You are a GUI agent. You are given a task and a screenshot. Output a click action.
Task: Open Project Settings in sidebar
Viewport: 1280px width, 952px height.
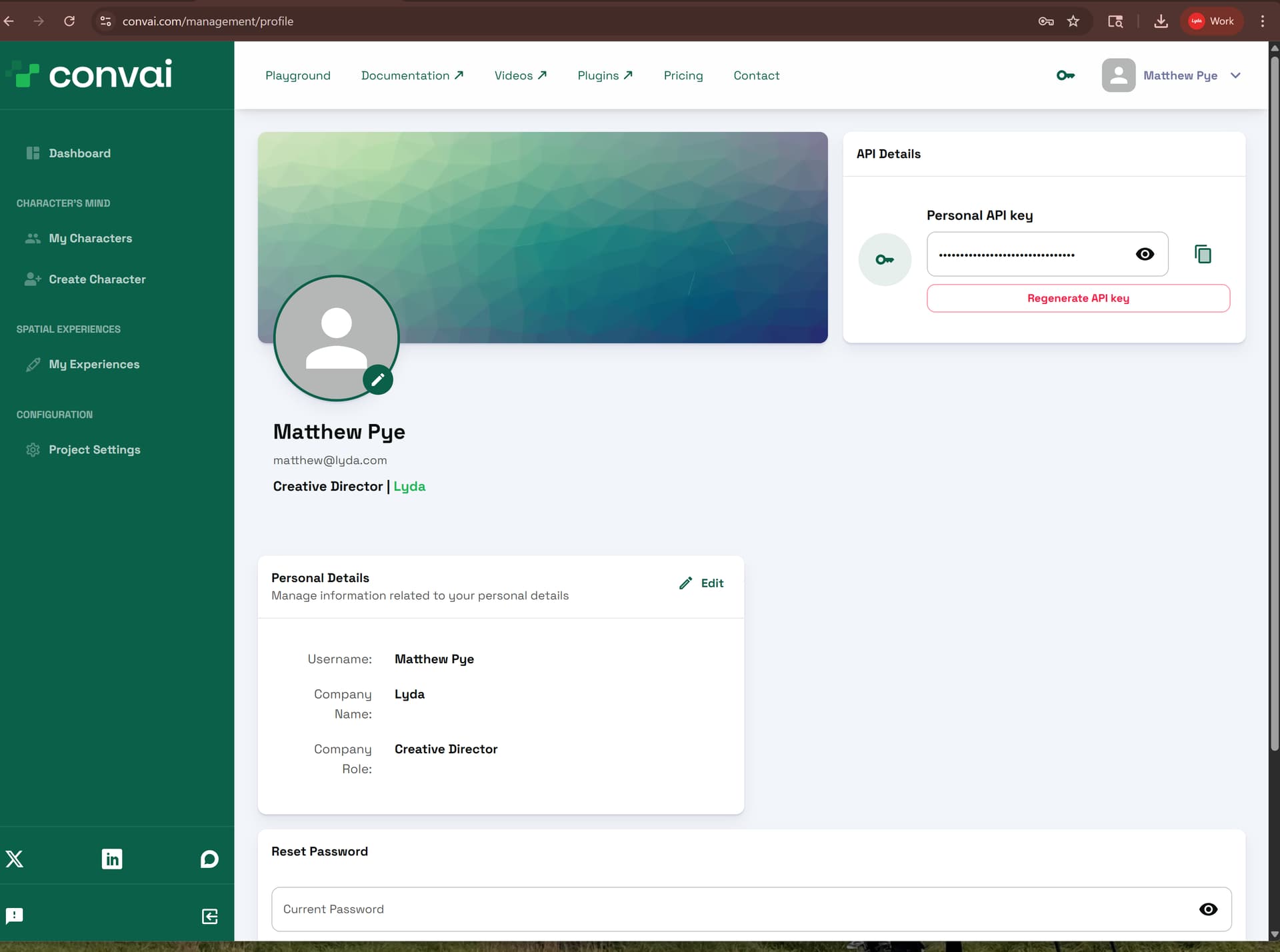[94, 449]
